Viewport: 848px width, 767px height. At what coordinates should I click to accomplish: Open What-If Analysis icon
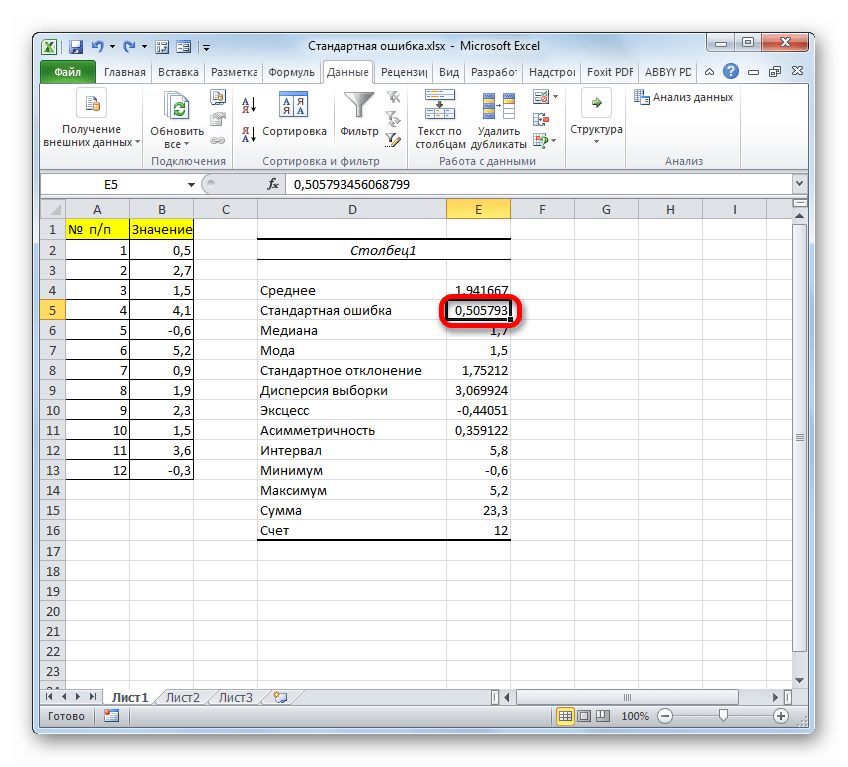541,141
